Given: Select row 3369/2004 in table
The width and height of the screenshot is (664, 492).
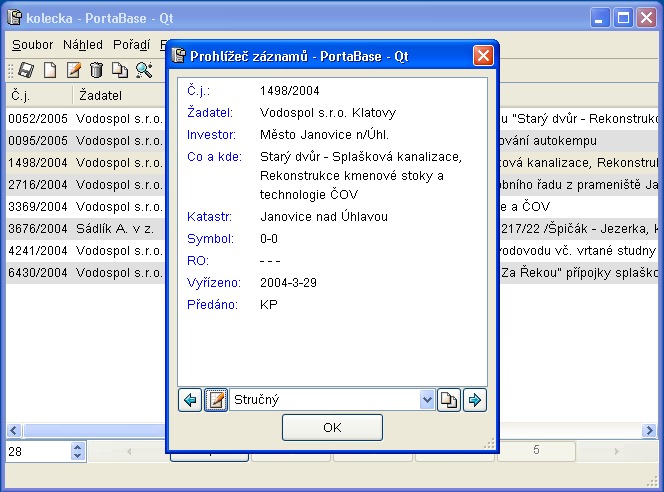Looking at the screenshot, I should point(86,207).
